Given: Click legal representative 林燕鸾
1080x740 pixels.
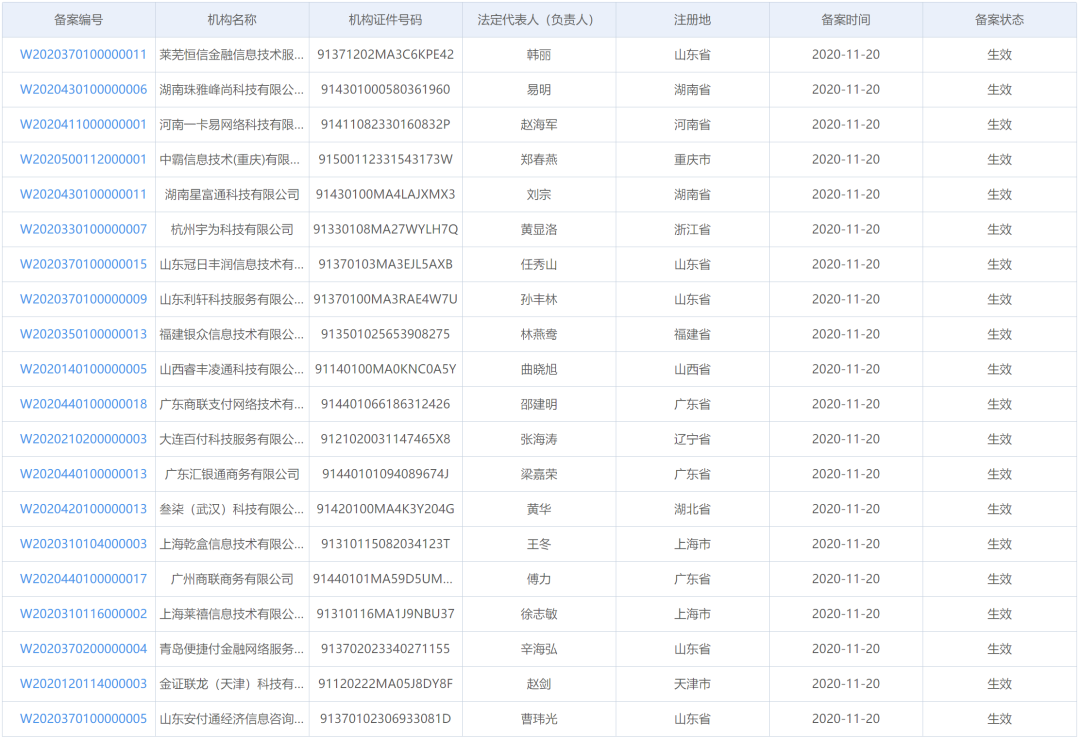Looking at the screenshot, I should [539, 334].
